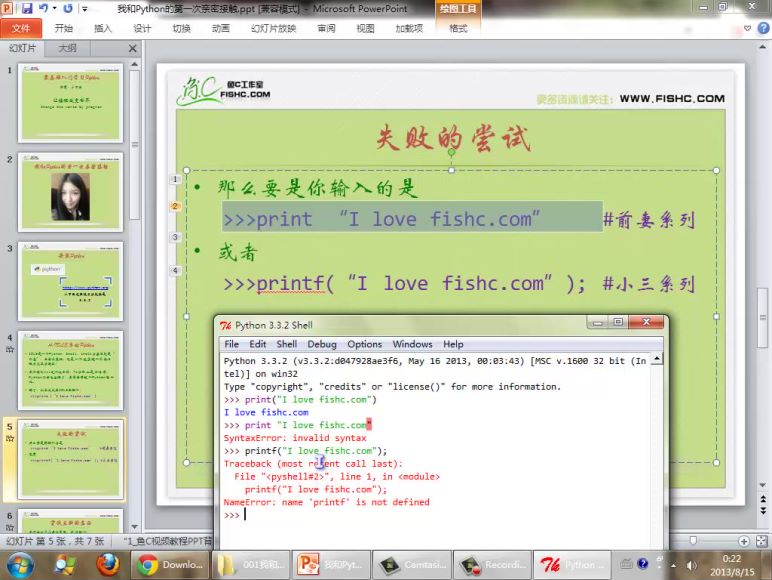Click the Save icon in quick access toolbar

click(27, 8)
